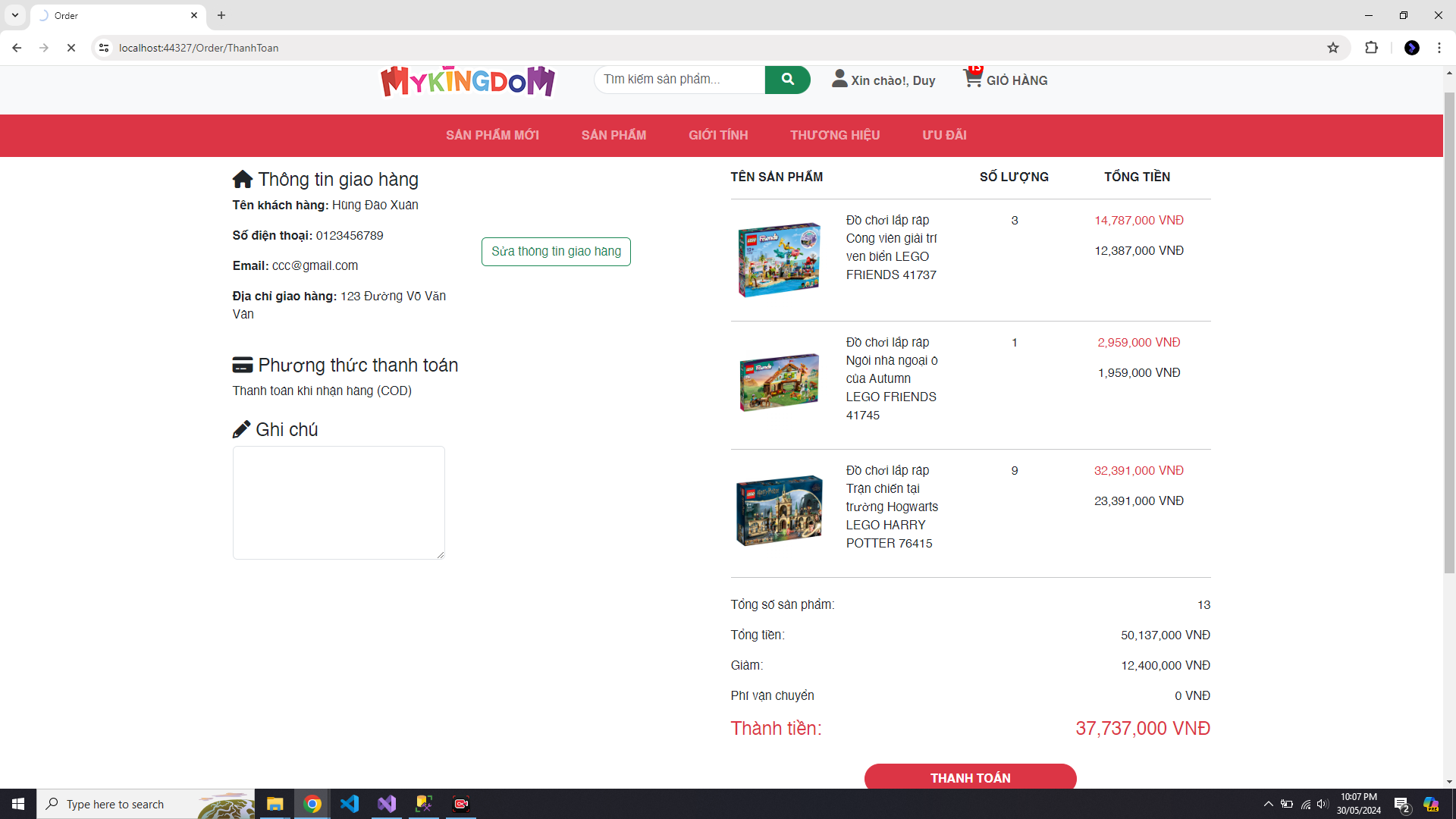Open File Explorer from taskbar

(275, 804)
